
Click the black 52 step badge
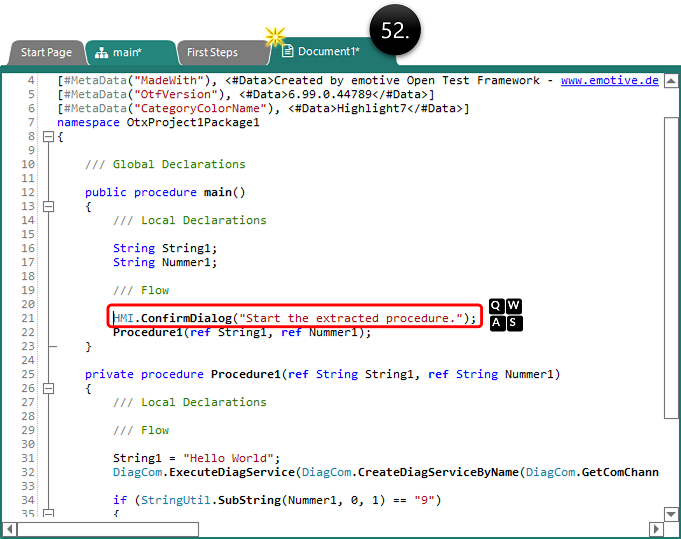396,32
